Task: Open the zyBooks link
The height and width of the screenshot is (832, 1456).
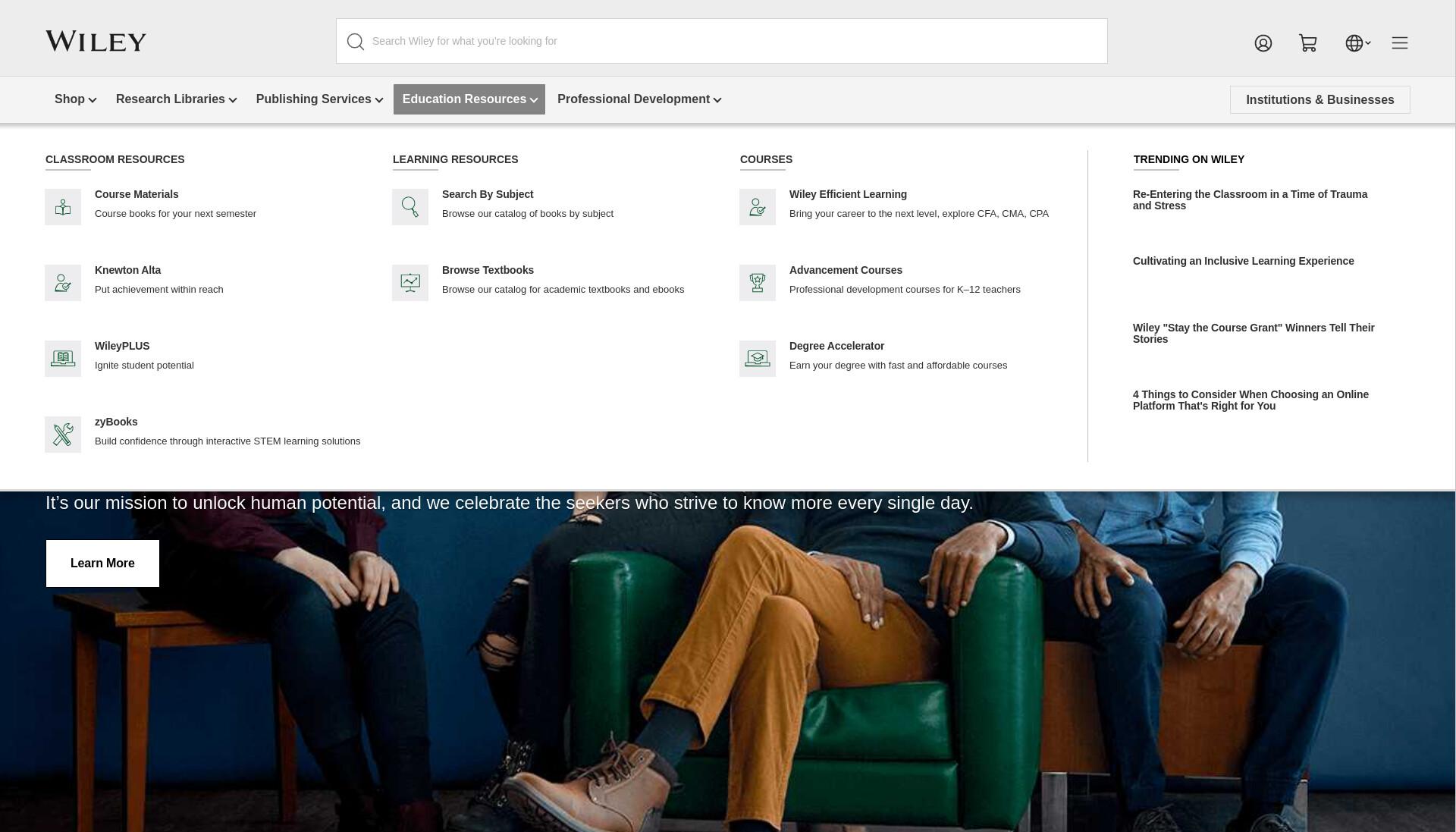Action: click(x=116, y=422)
